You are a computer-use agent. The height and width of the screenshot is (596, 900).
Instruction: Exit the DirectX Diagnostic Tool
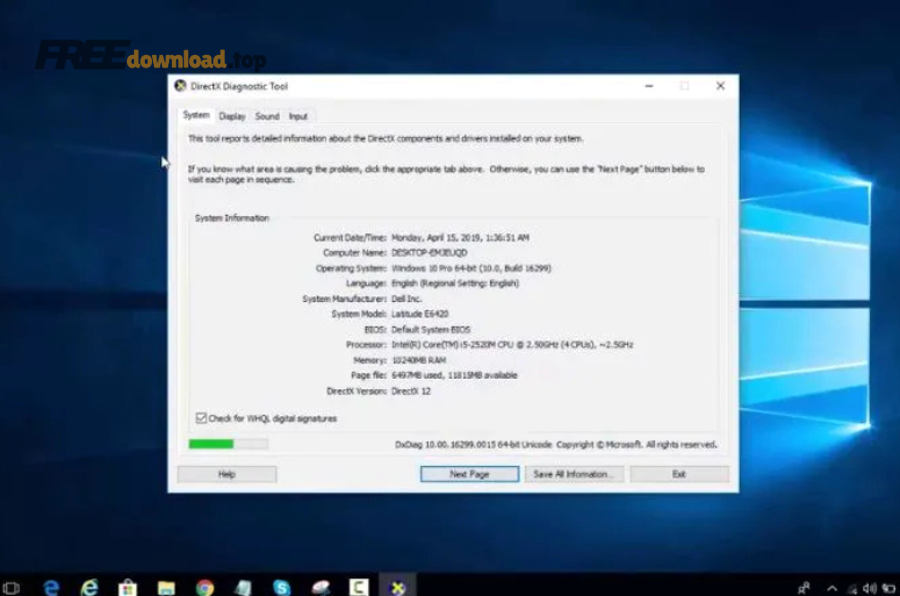point(680,474)
